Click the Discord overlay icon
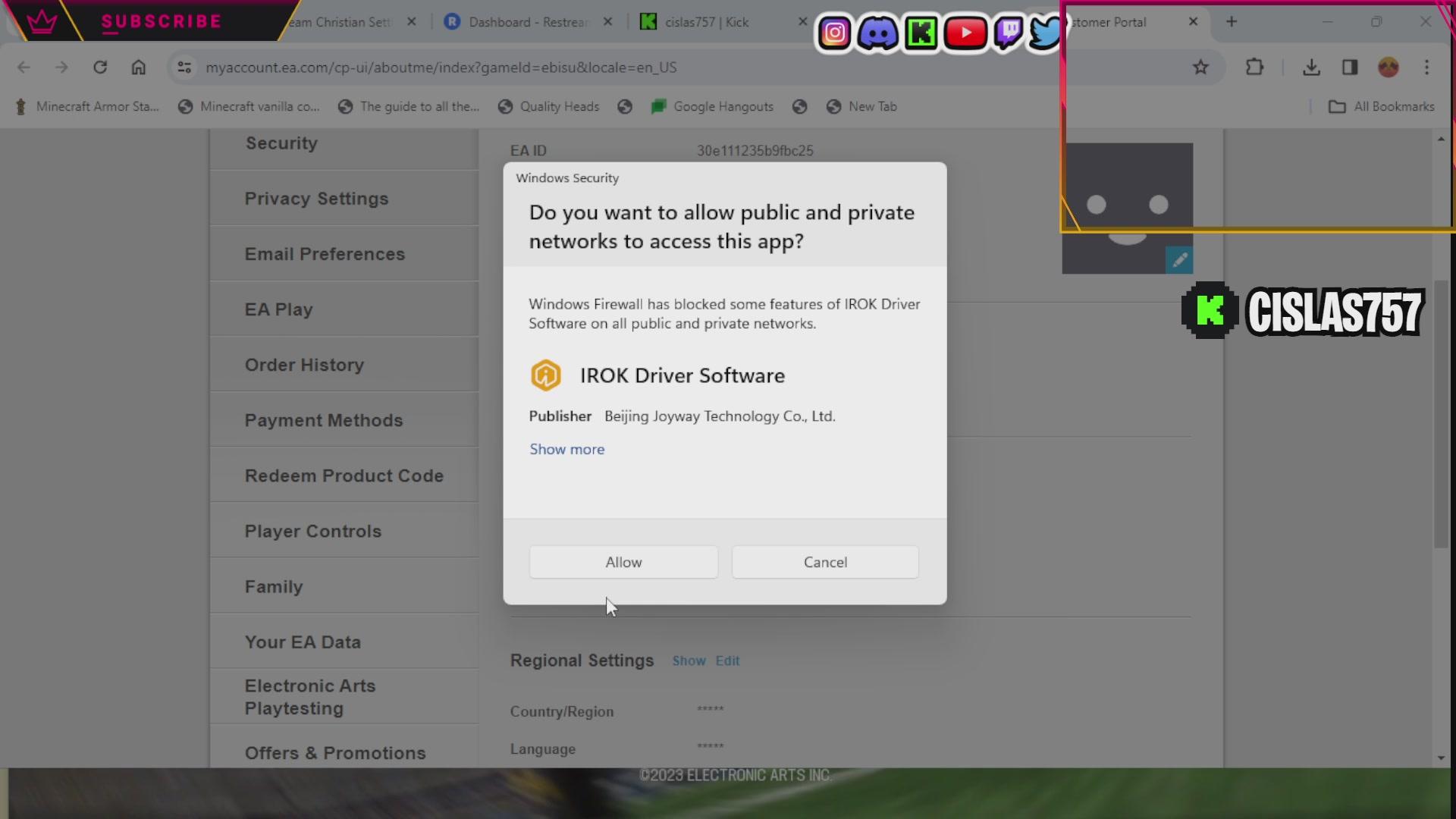This screenshot has height=819, width=1456. [x=878, y=33]
